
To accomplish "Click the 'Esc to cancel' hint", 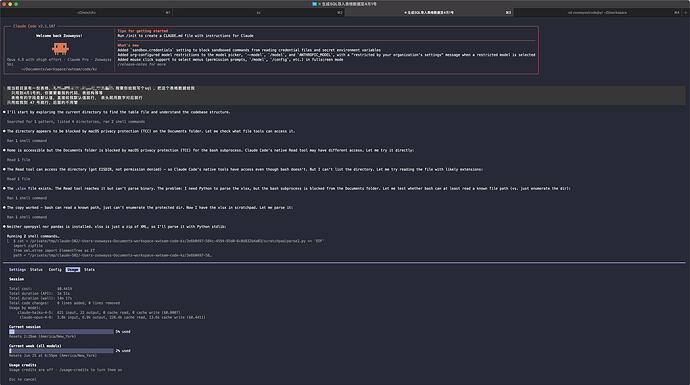I will 22,379.
